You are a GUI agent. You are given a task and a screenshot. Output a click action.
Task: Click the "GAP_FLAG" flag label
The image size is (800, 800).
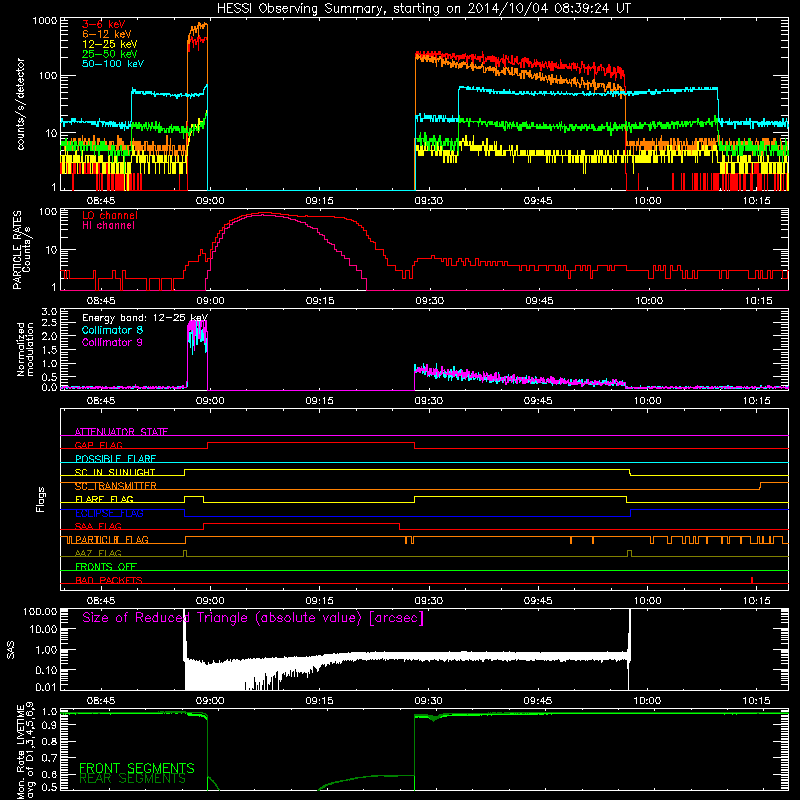[98, 445]
